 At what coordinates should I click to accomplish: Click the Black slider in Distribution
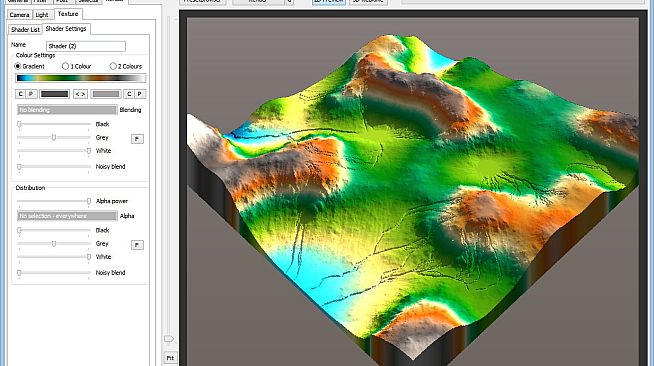tap(54, 230)
